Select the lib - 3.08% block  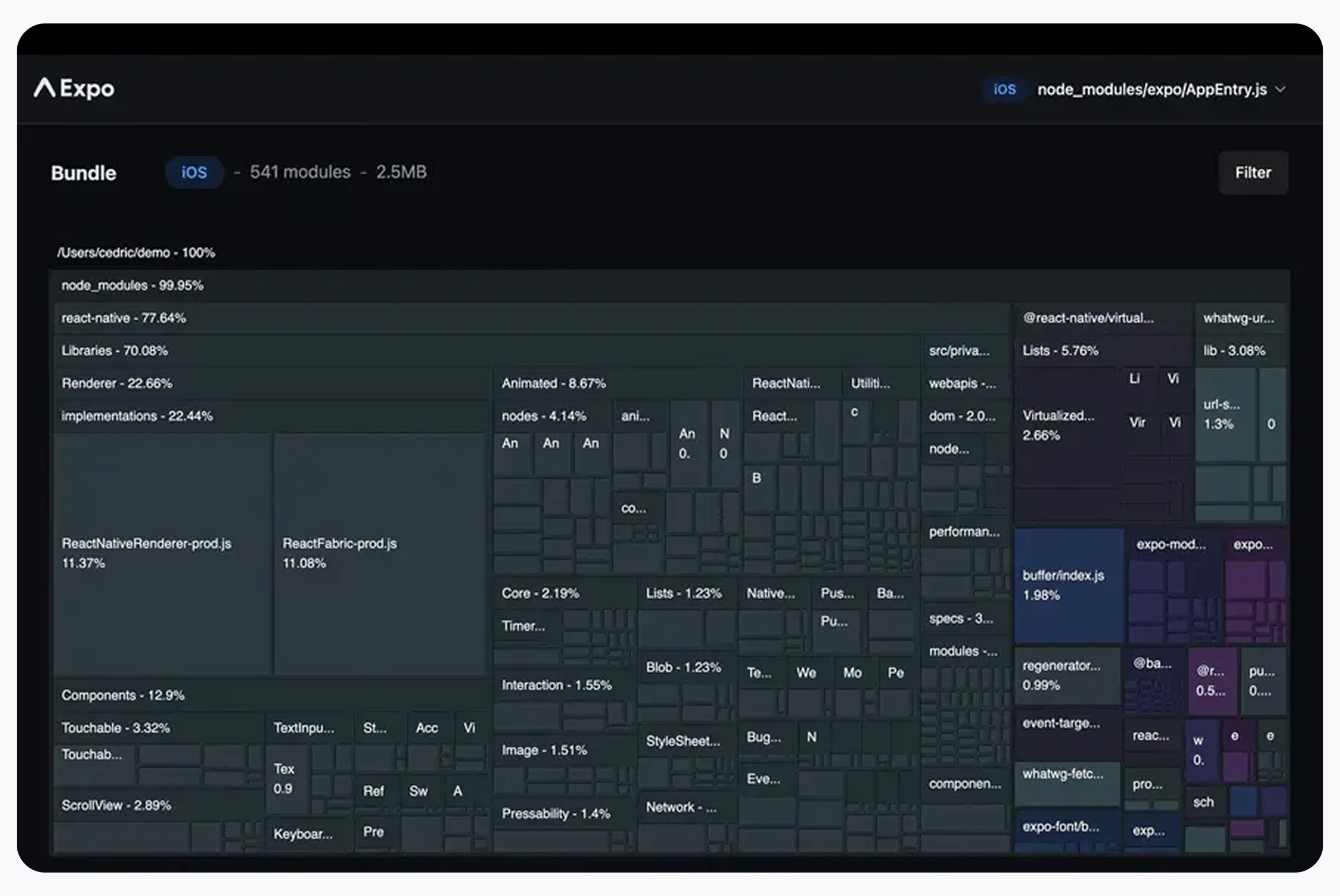click(x=1241, y=350)
